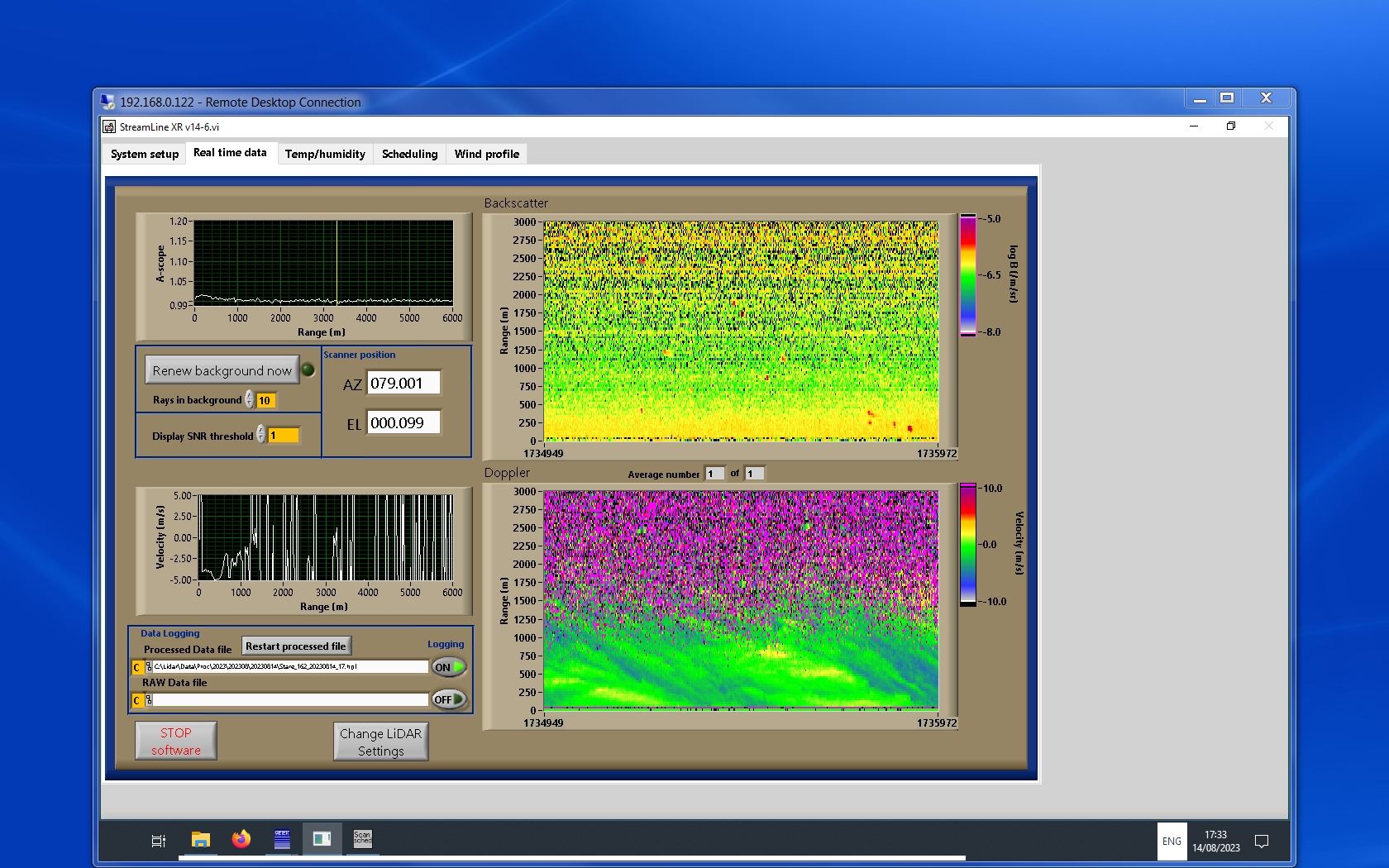Click the Renew background indicator LED
Viewport: 1389px width, 868px height.
[x=308, y=370]
